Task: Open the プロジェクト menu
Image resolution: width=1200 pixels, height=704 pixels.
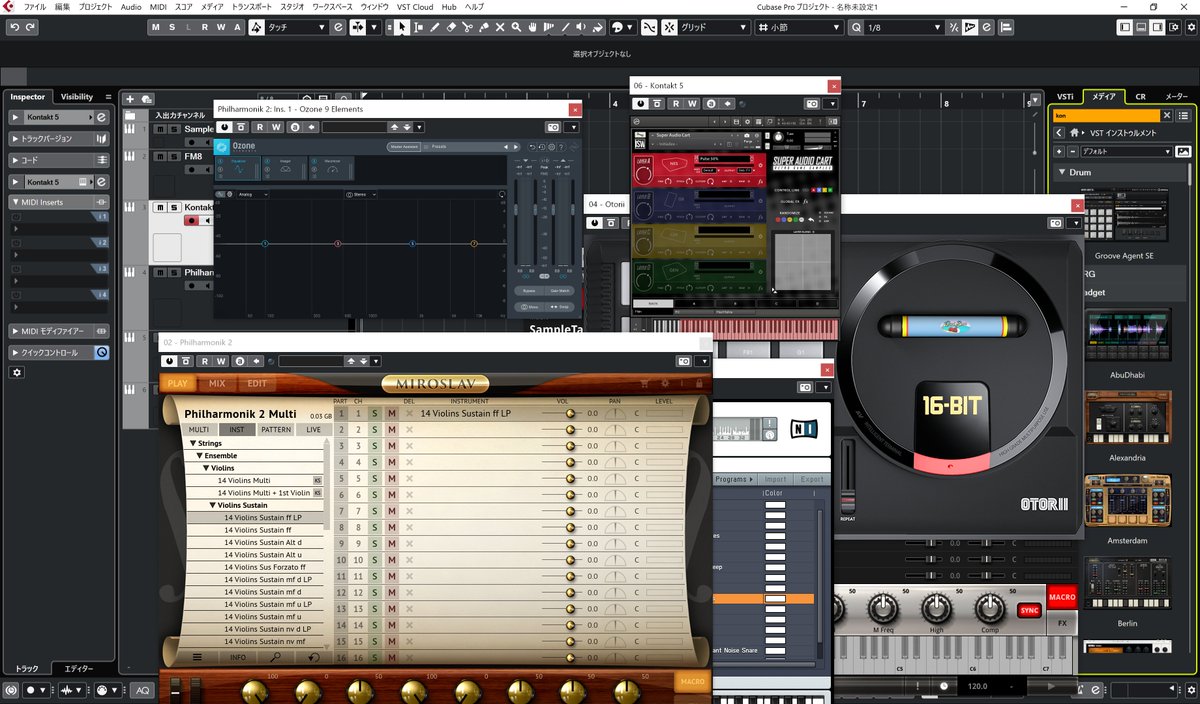Action: (95, 7)
